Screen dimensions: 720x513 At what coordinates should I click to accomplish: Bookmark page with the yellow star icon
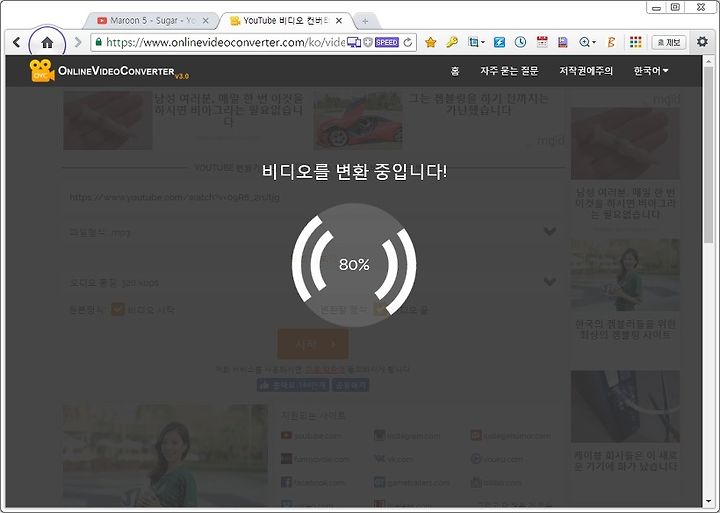[x=430, y=42]
